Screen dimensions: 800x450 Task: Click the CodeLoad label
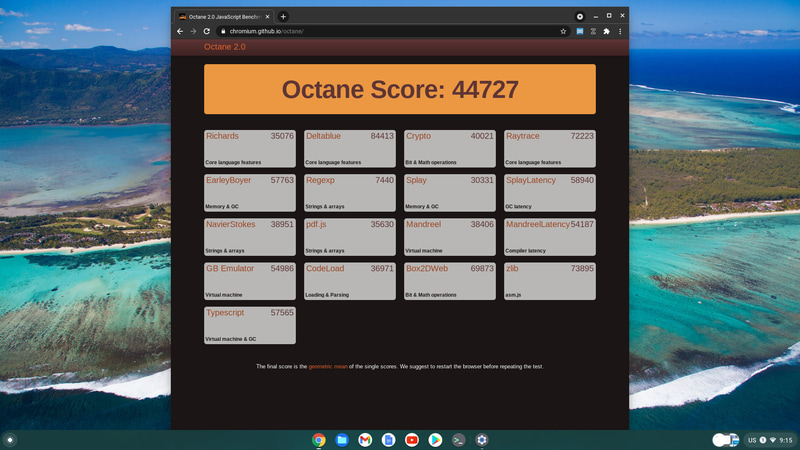pyautogui.click(x=325, y=268)
